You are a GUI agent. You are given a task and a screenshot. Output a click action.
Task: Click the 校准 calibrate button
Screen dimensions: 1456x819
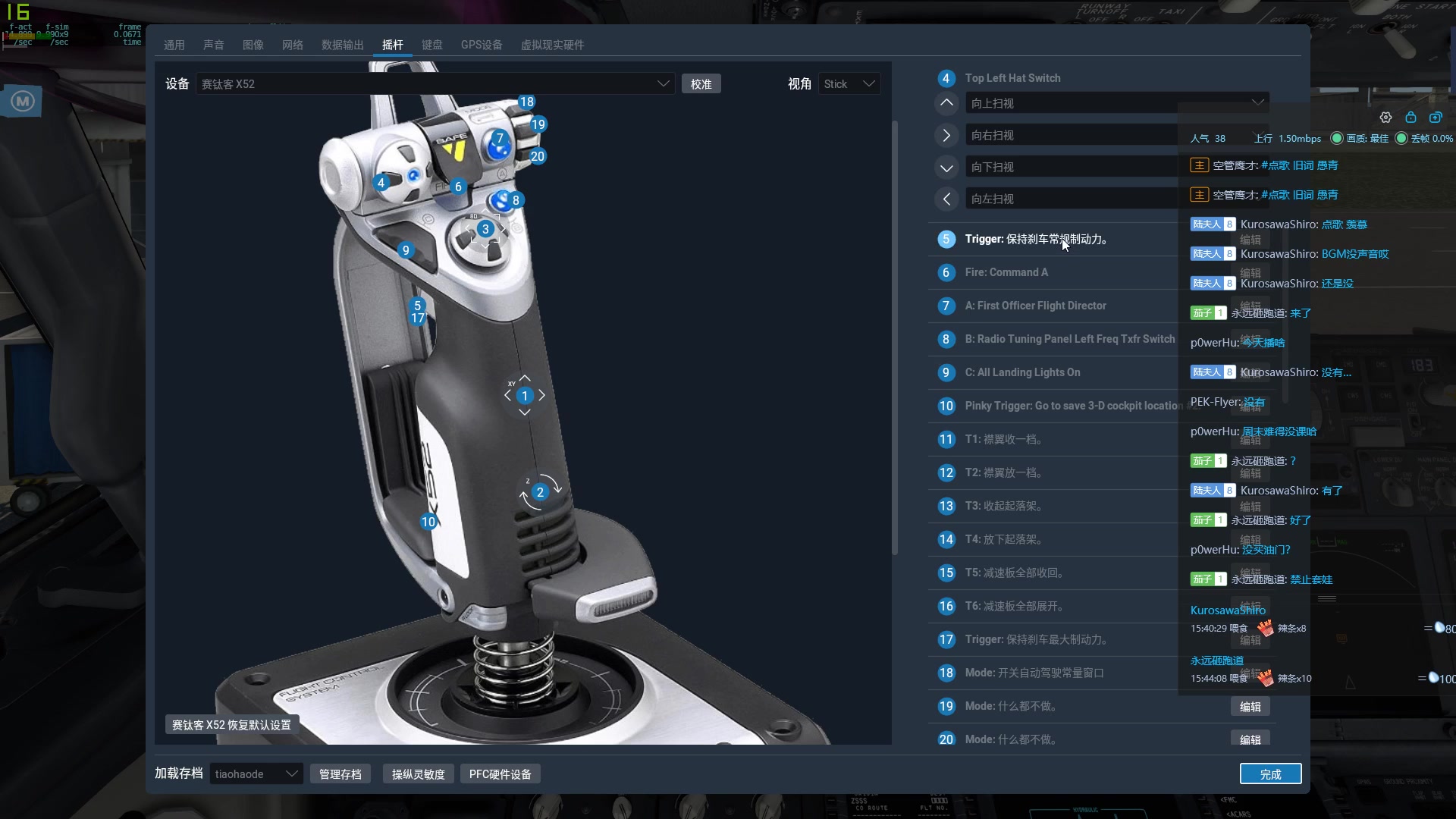(x=701, y=84)
